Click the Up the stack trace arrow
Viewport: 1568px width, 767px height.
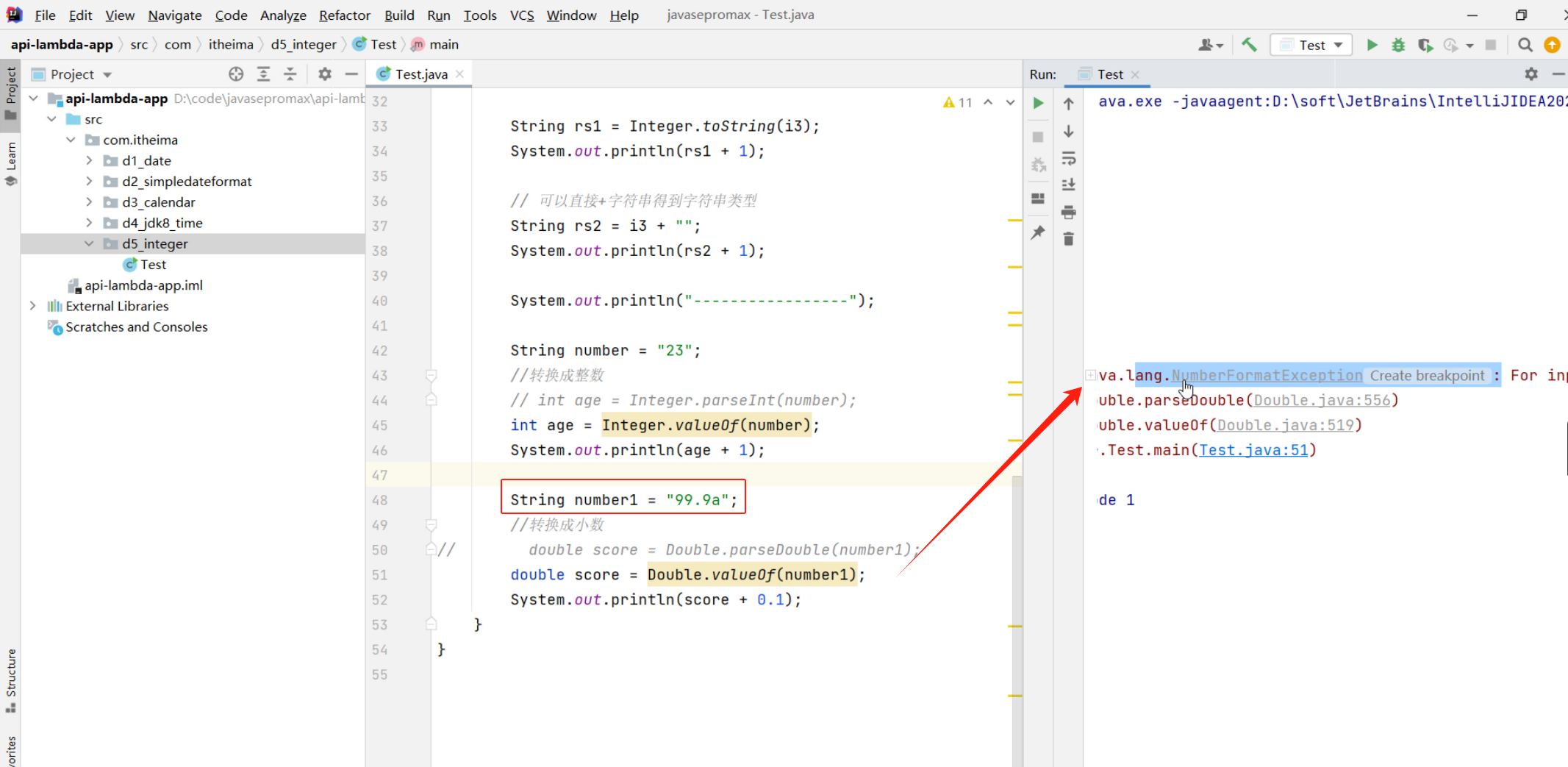click(1069, 104)
